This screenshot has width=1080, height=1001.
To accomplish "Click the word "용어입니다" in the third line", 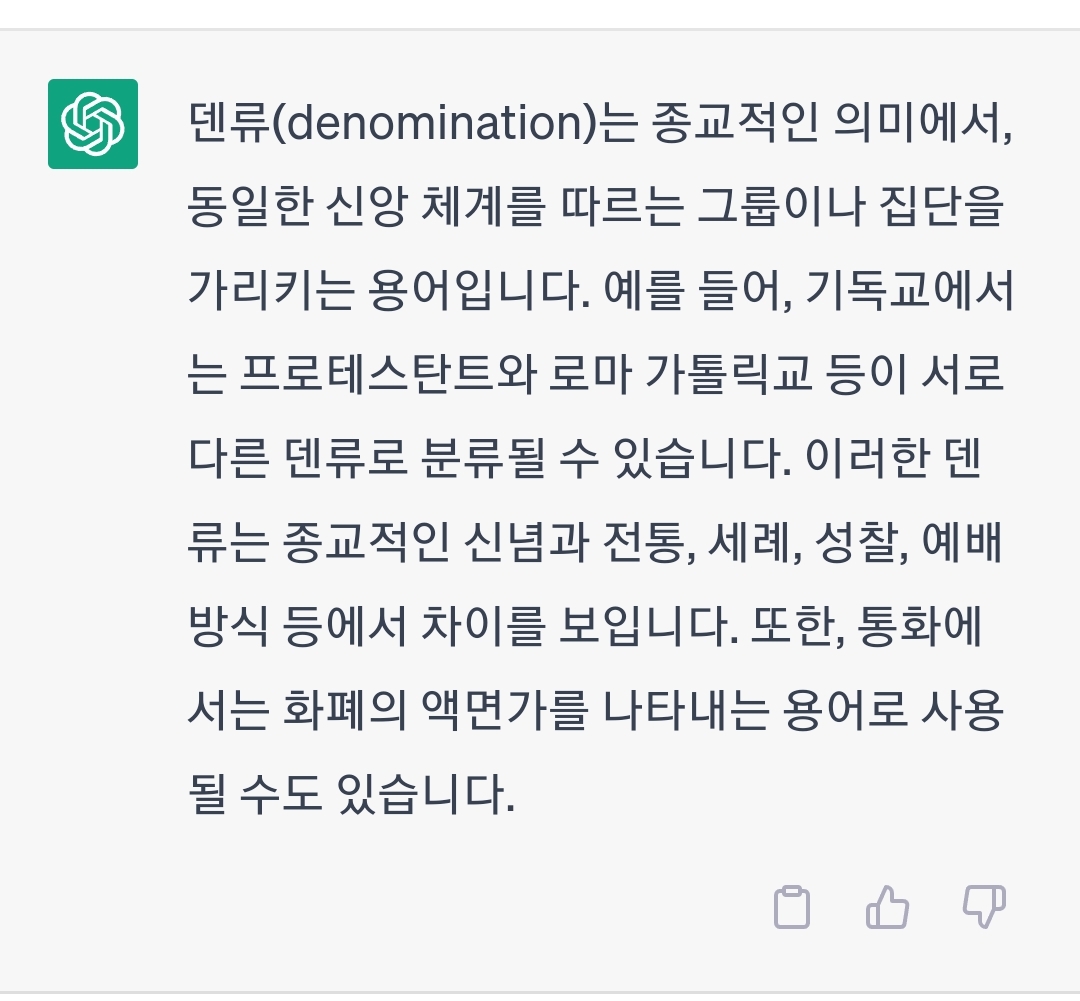I will pyautogui.click(x=476, y=290).
